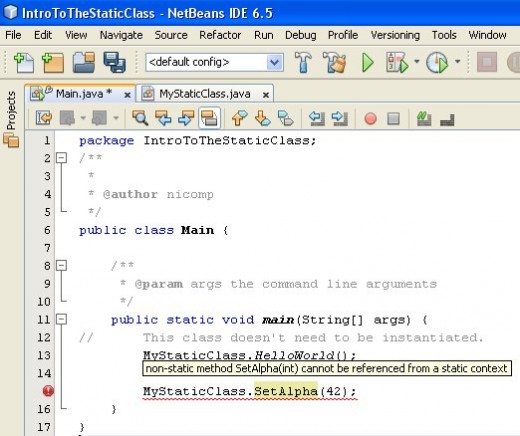
Task: Switch to the Main.java tab
Action: 80,94
